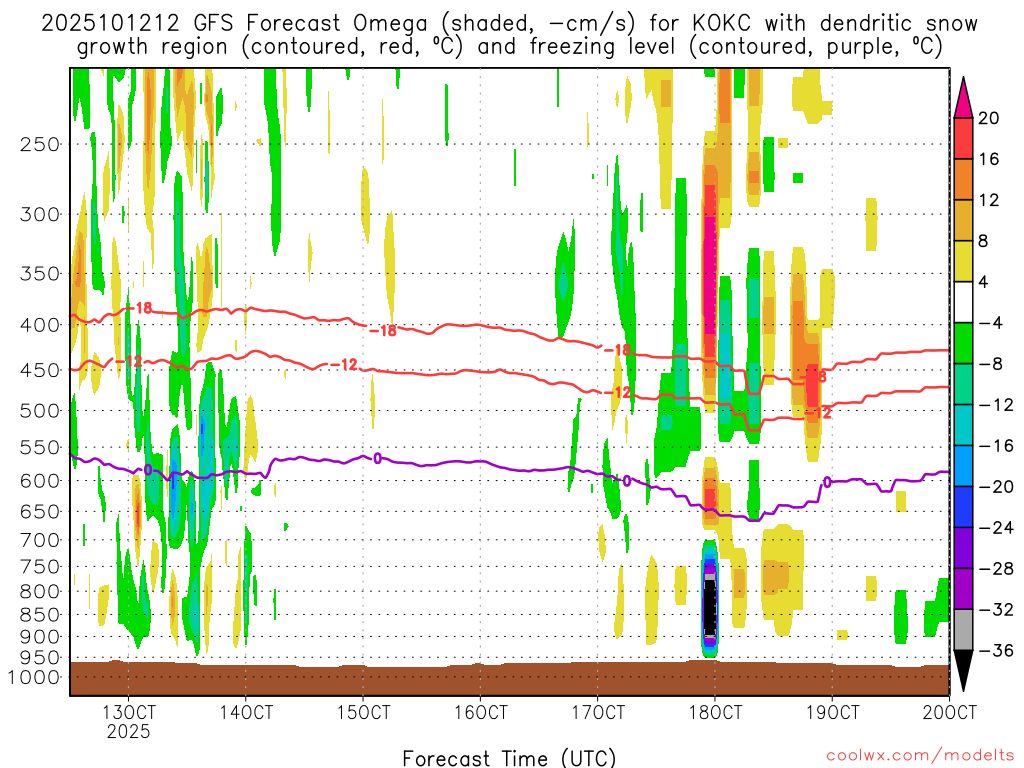Click the 500 pressure level label
Viewport: 1024px width, 768px height.
(40, 411)
